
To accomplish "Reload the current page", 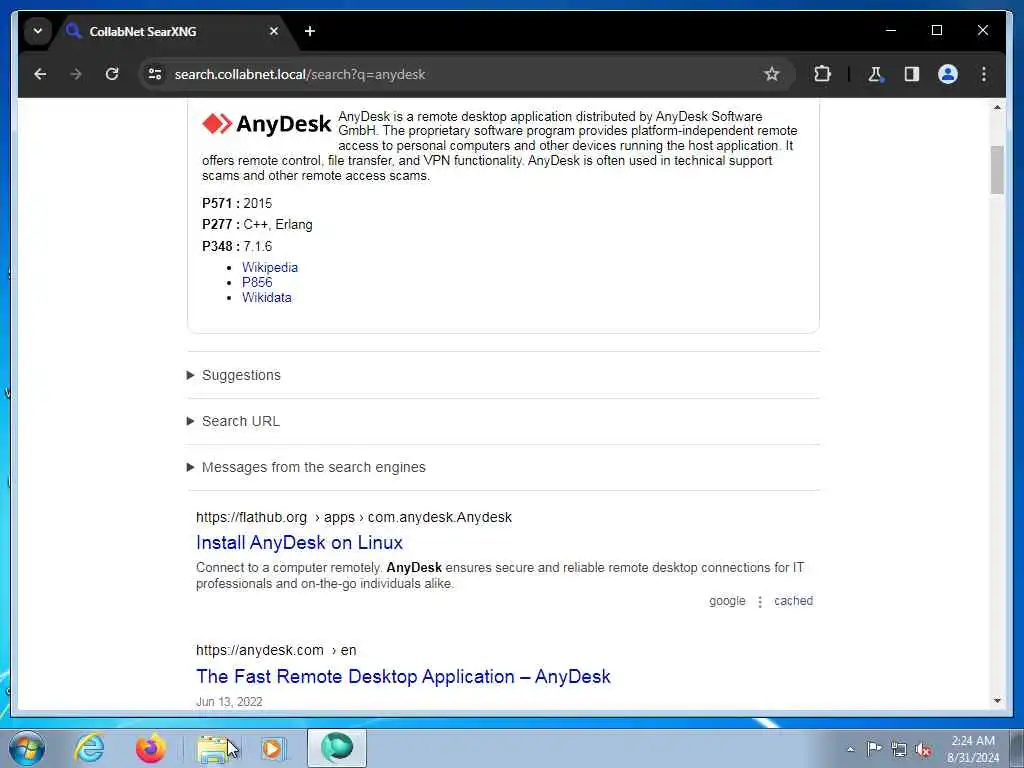I will tap(112, 74).
